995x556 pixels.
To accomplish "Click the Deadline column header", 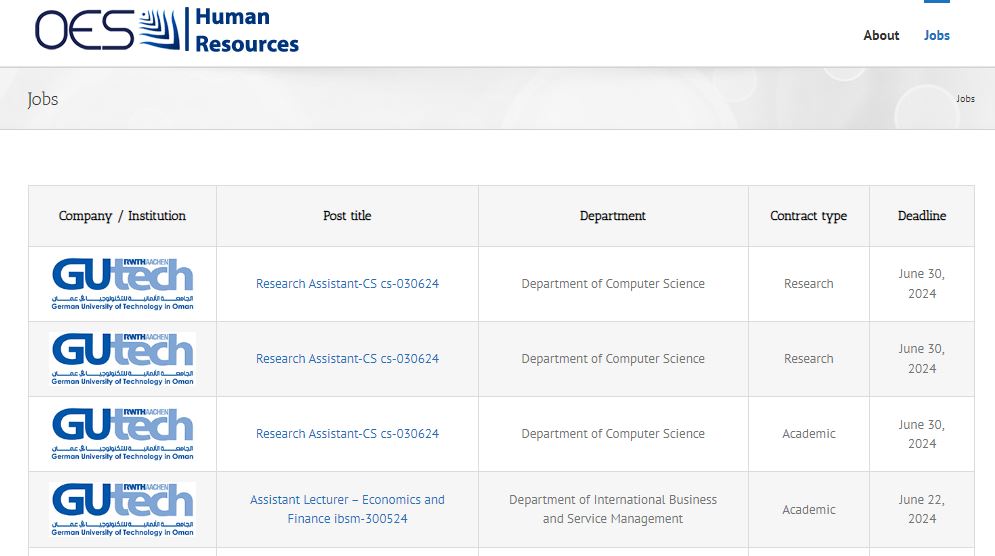I will pyautogui.click(x=921, y=216).
